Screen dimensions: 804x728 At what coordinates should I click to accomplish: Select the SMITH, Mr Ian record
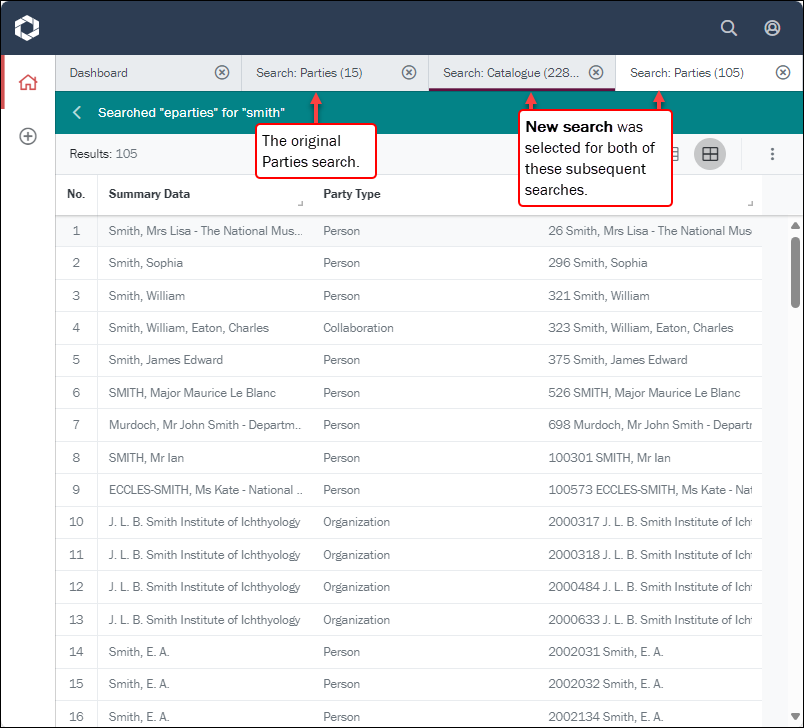[x=146, y=458]
